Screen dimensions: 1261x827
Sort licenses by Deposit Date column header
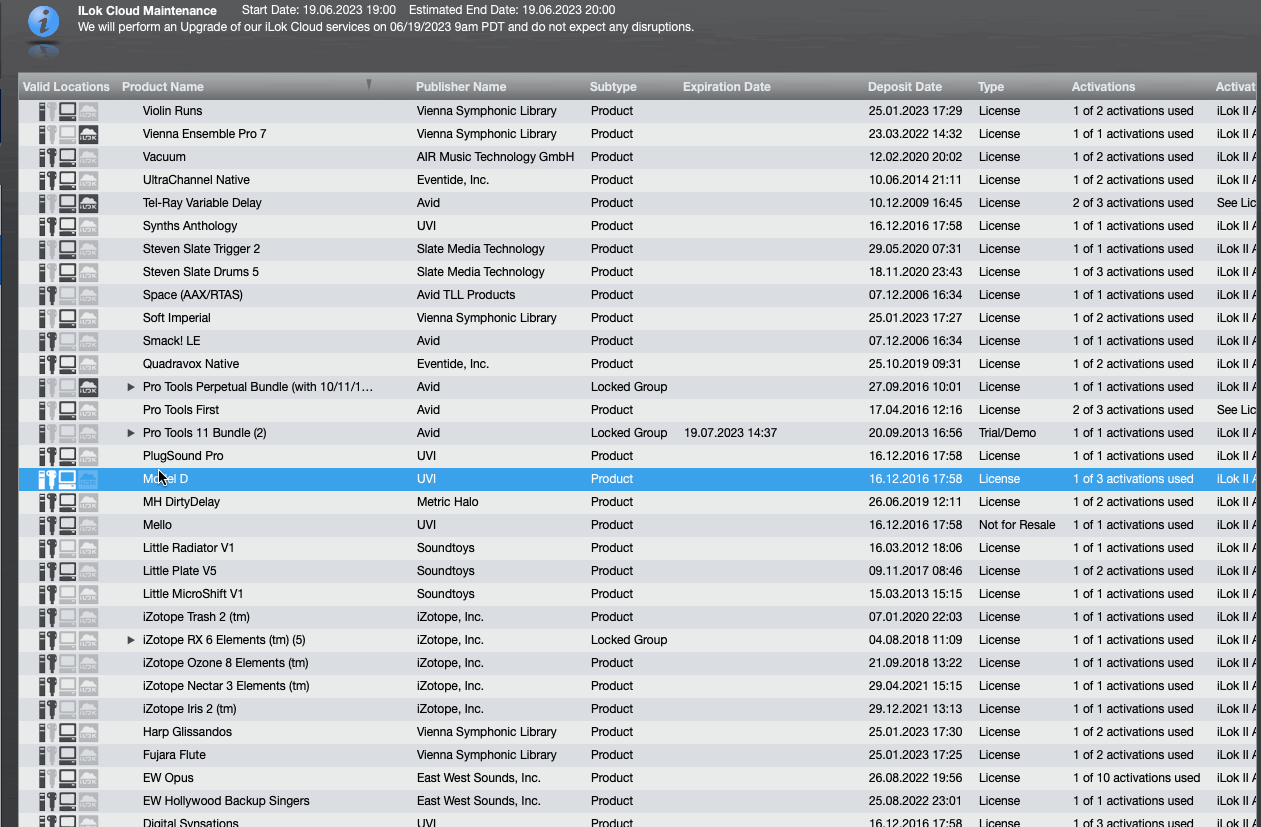click(x=905, y=87)
